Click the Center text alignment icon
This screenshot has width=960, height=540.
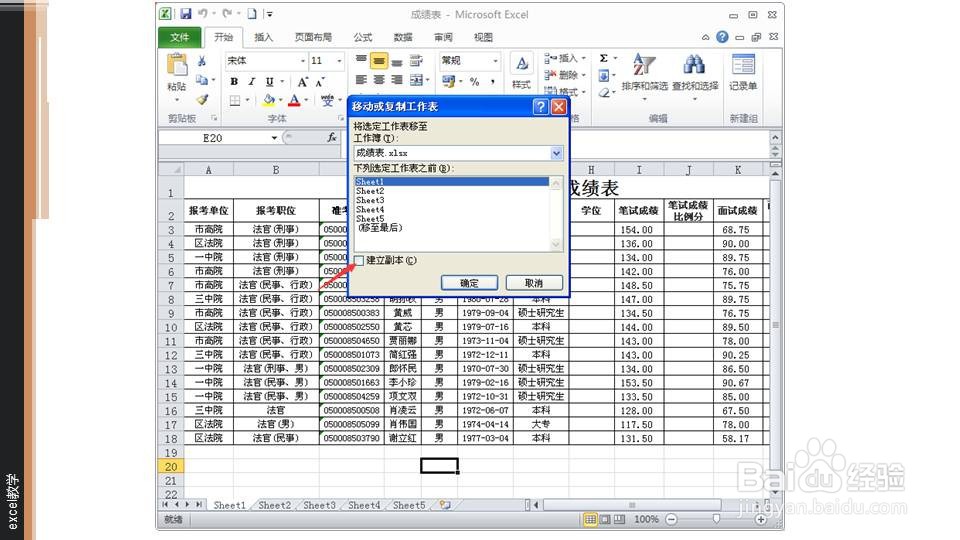coord(379,80)
